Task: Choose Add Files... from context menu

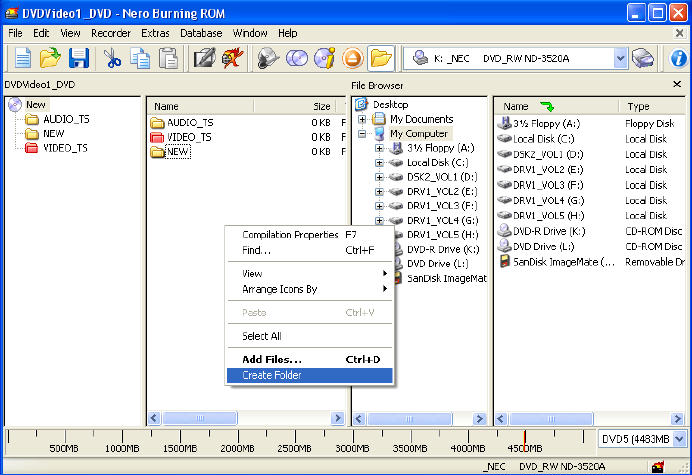Action: (309, 359)
